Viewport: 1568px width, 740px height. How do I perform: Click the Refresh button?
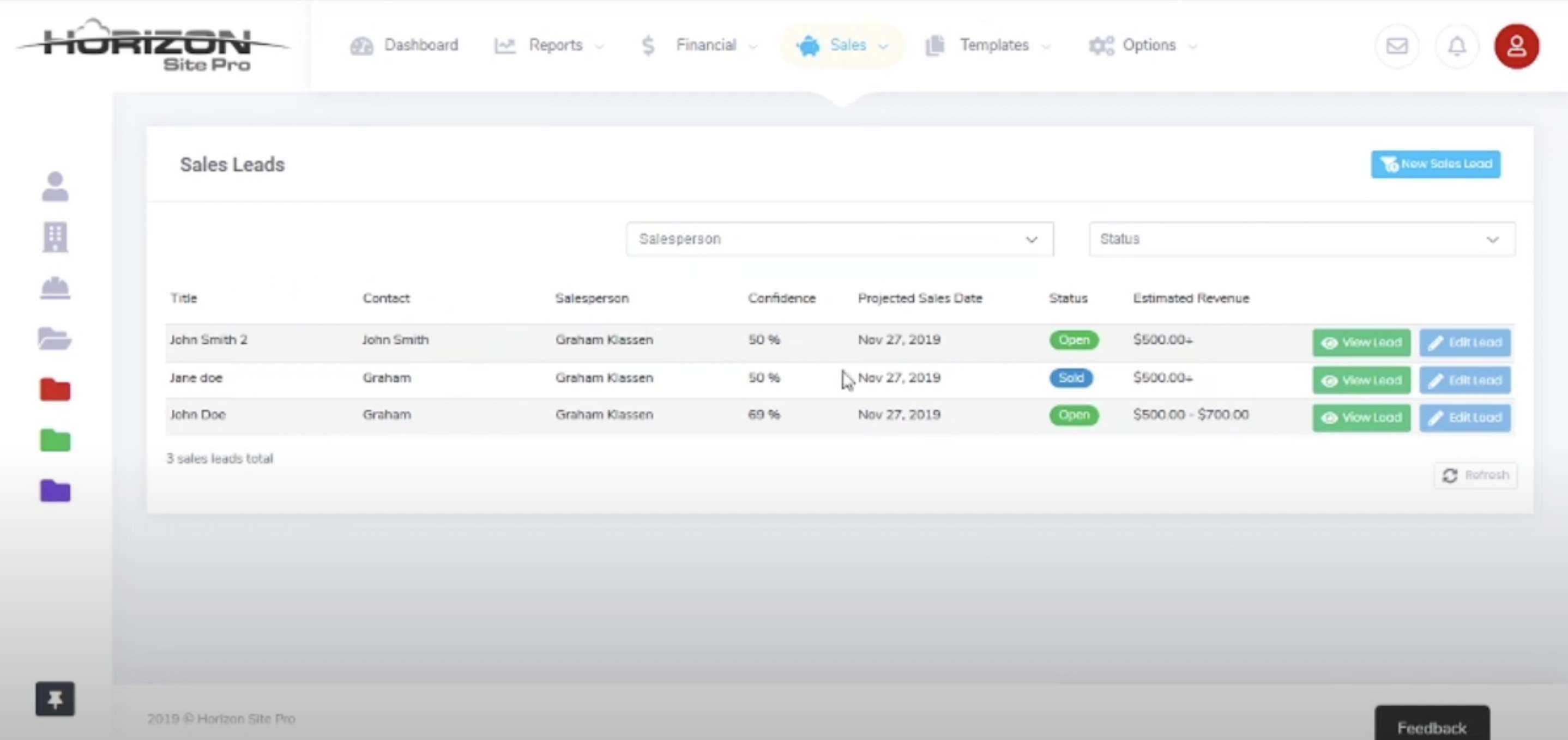coord(1475,475)
